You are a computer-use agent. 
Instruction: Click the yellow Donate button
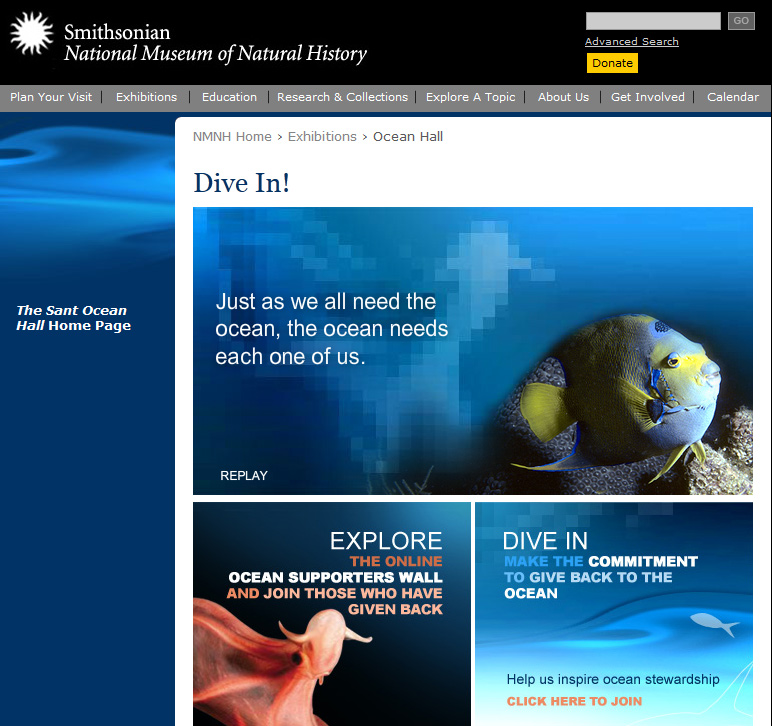point(612,63)
